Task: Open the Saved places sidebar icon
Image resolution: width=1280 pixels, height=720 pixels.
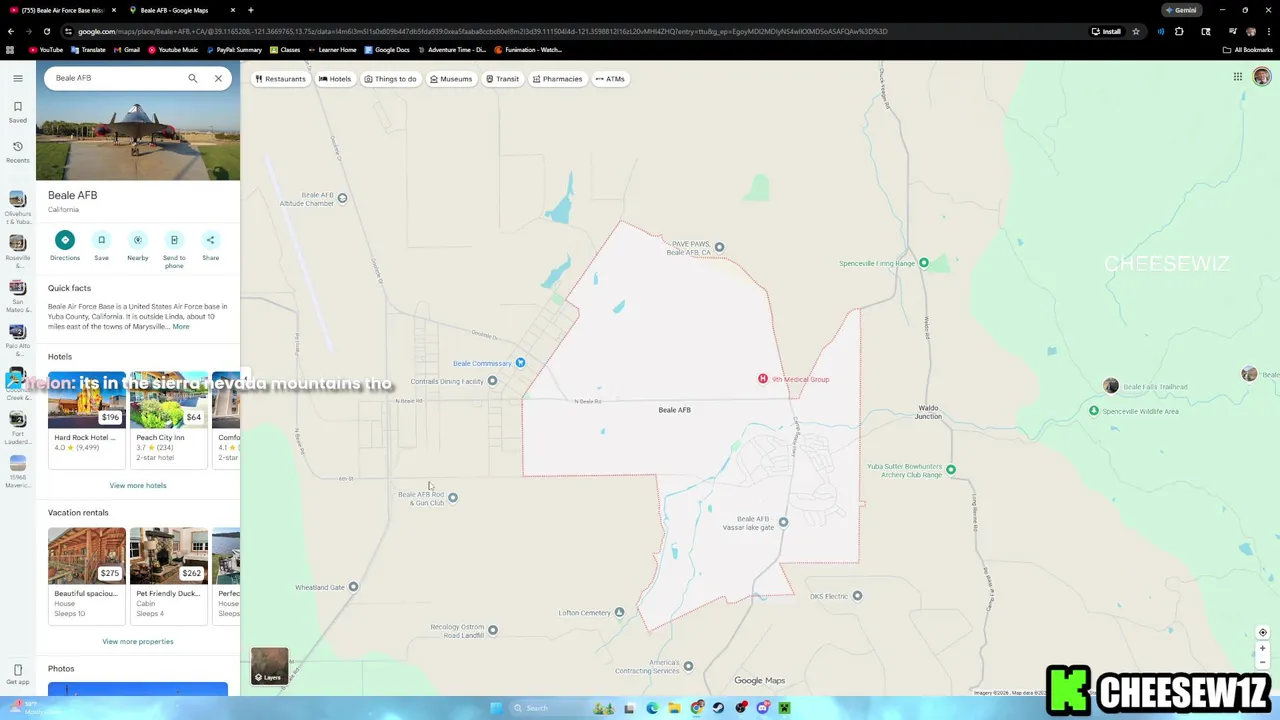Action: pos(17,111)
